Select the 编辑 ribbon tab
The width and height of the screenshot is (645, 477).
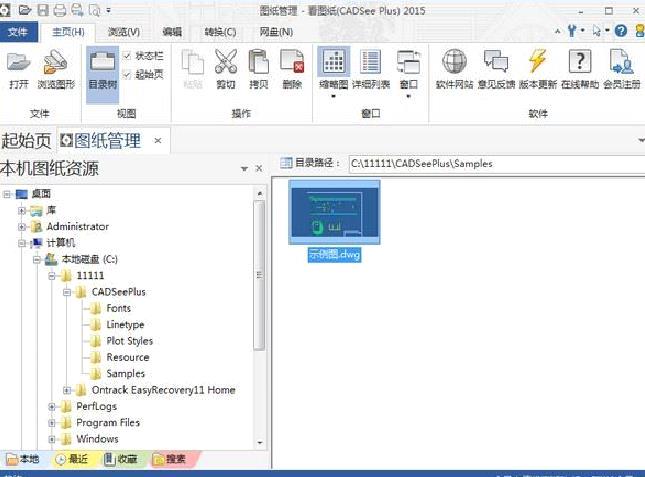pos(172,32)
